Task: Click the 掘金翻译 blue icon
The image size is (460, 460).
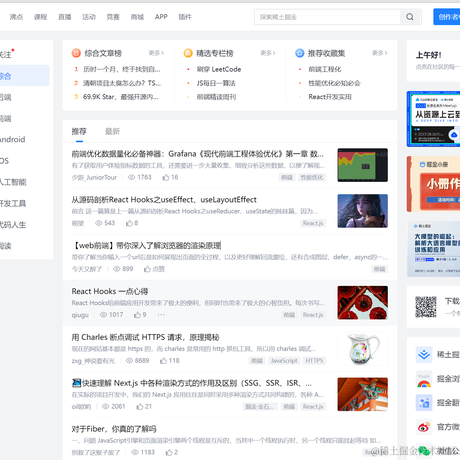Action: 424,403
